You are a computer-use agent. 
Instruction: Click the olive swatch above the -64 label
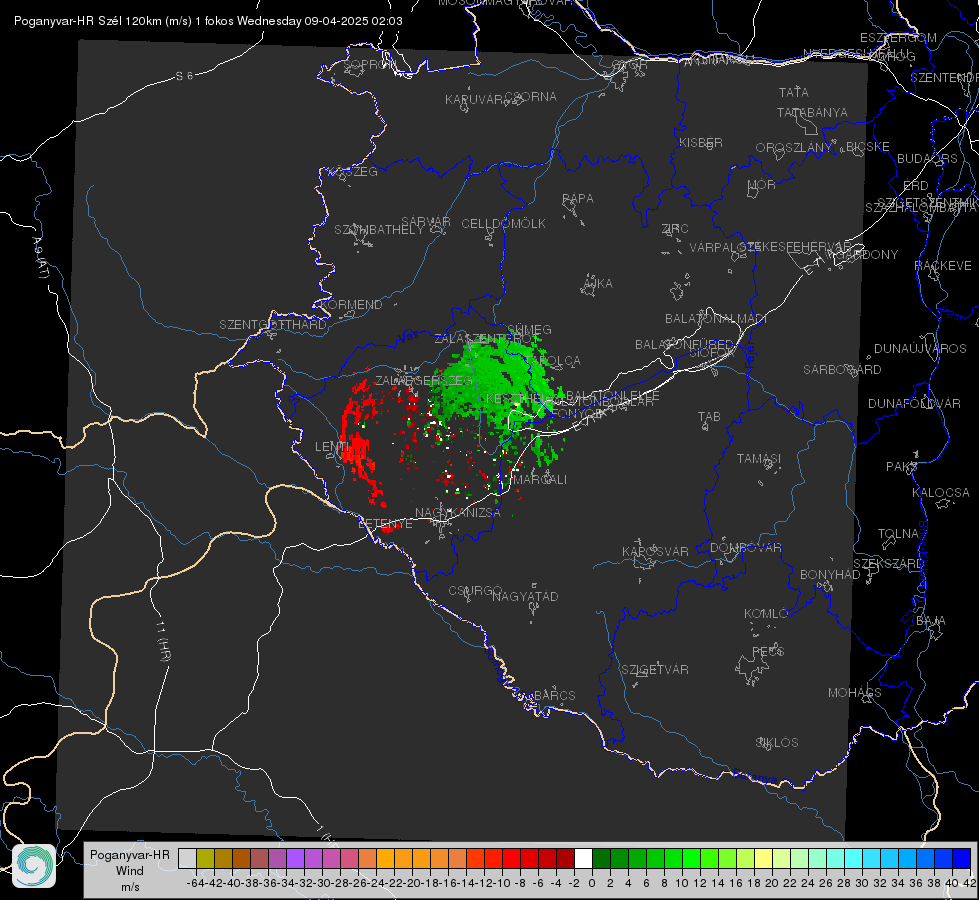pos(205,858)
